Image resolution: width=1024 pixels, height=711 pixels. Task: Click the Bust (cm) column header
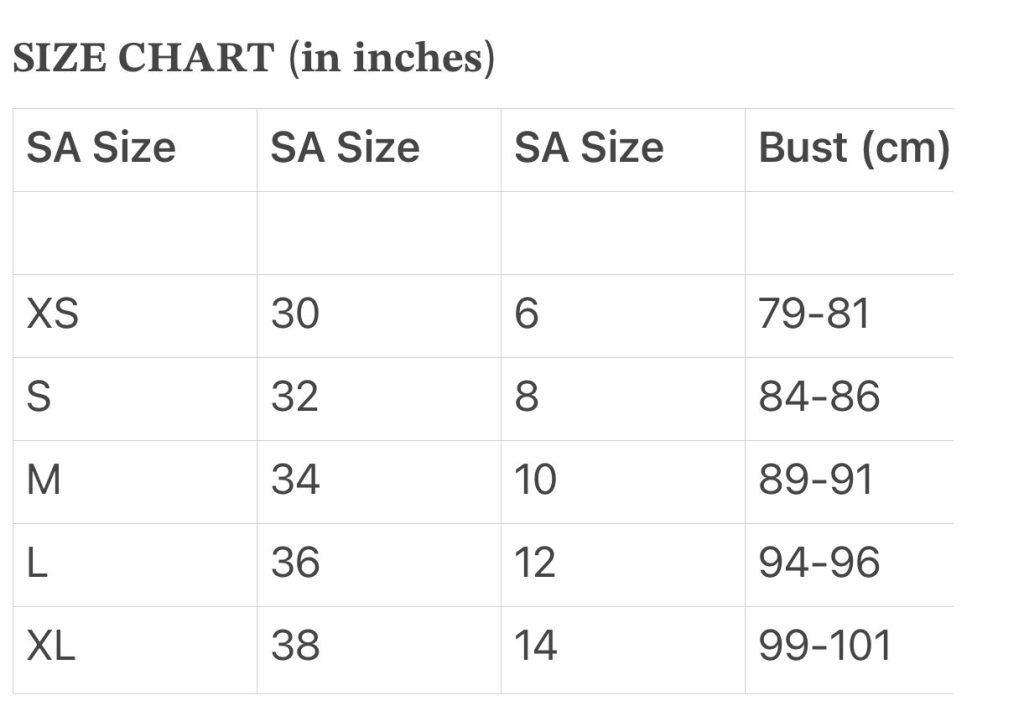pyautogui.click(x=853, y=148)
